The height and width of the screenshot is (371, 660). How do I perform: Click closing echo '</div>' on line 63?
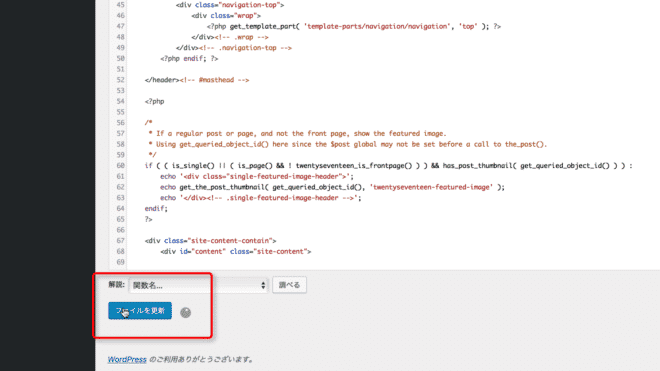[x=261, y=198]
